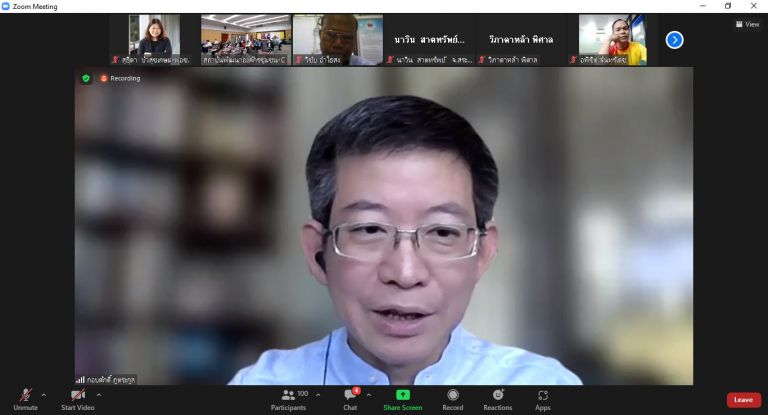Open the Apps panel
This screenshot has width=768, height=415.
(543, 396)
